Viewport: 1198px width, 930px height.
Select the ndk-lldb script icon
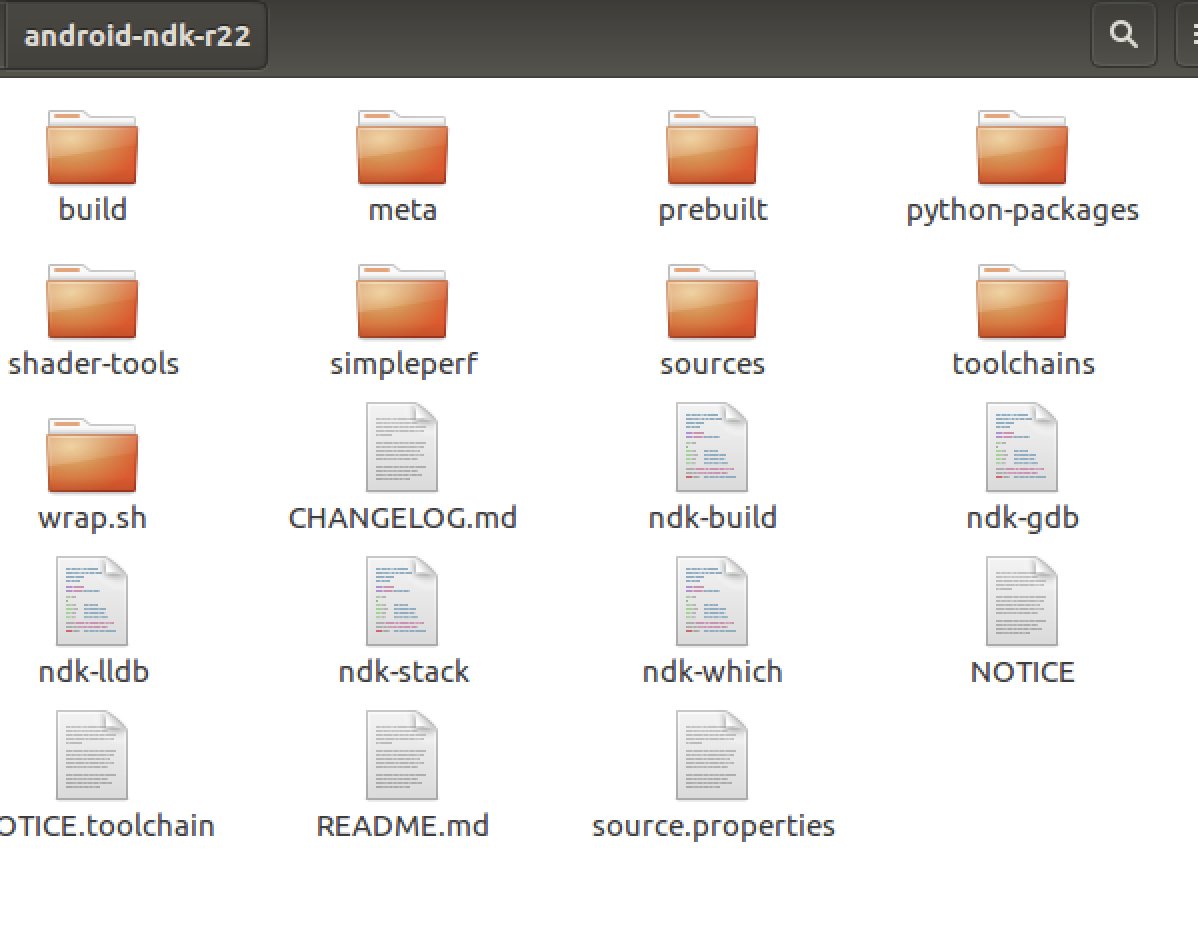click(x=92, y=601)
